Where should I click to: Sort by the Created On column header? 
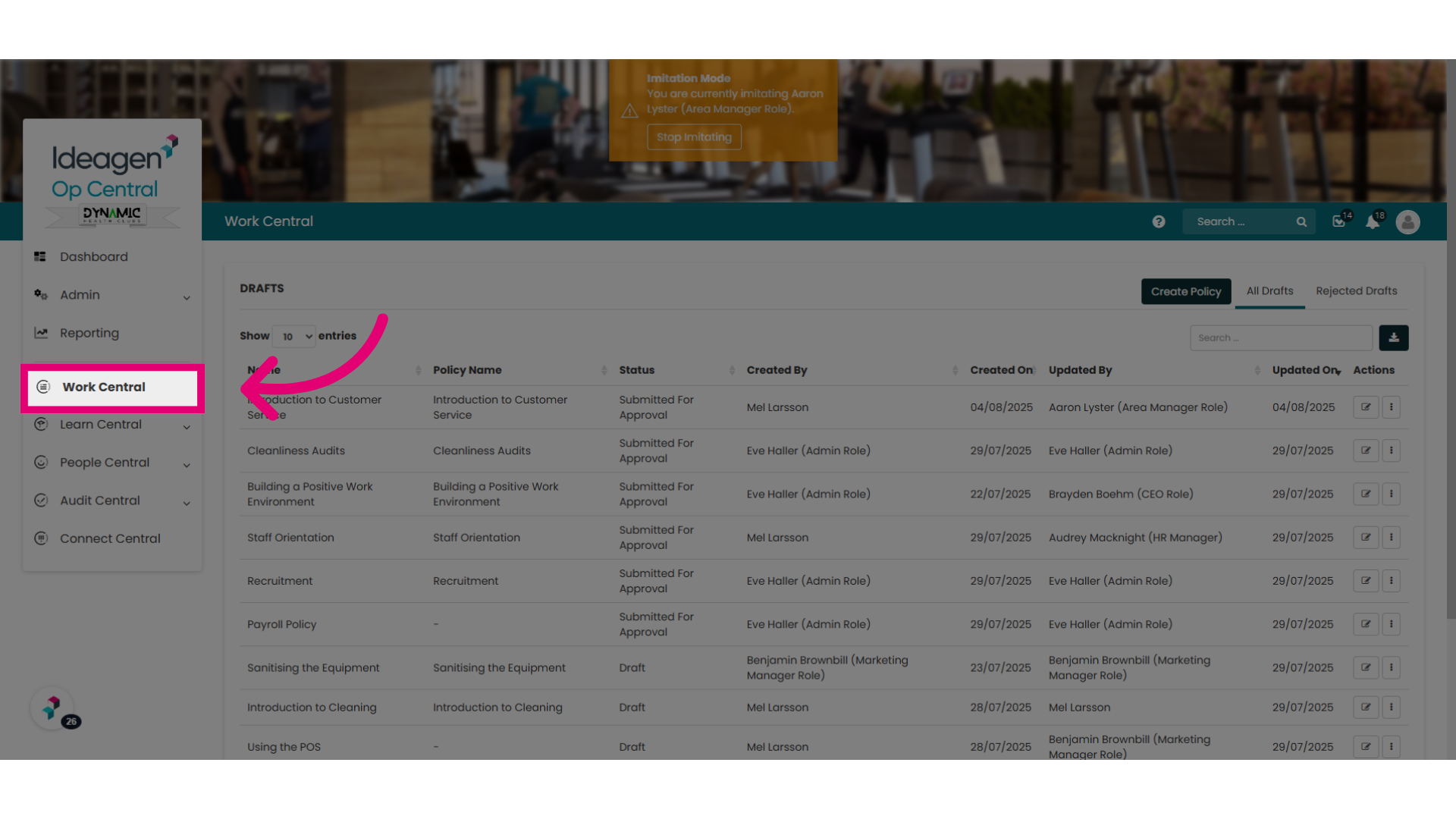(1001, 370)
